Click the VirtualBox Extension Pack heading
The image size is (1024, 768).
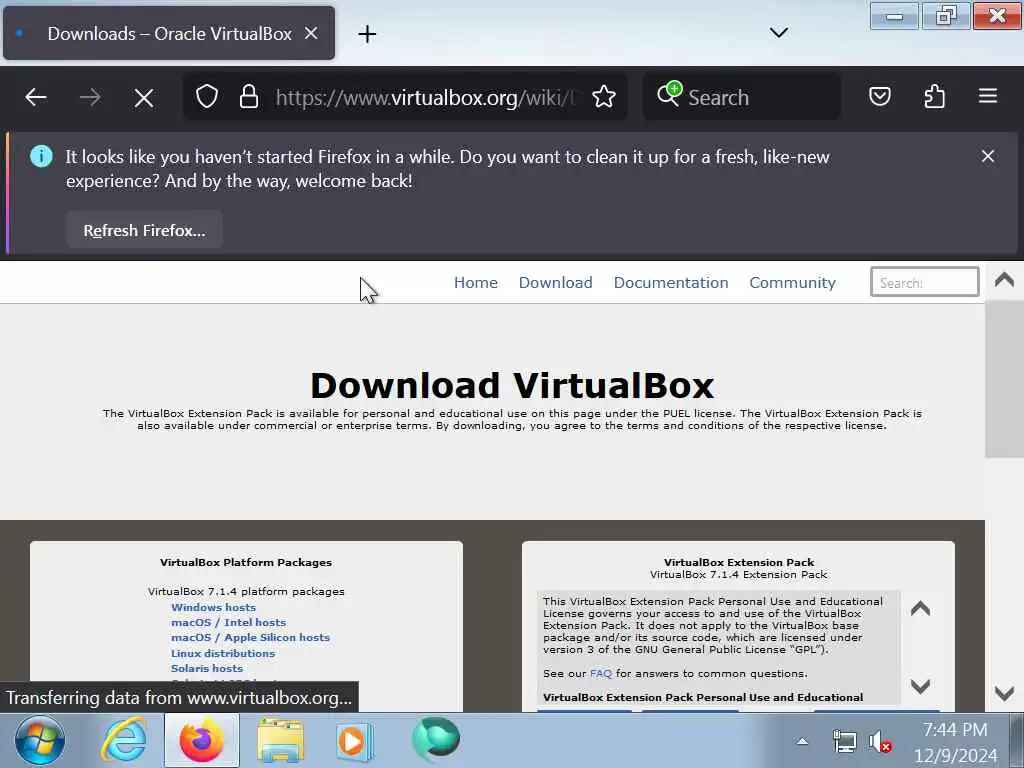tap(739, 562)
